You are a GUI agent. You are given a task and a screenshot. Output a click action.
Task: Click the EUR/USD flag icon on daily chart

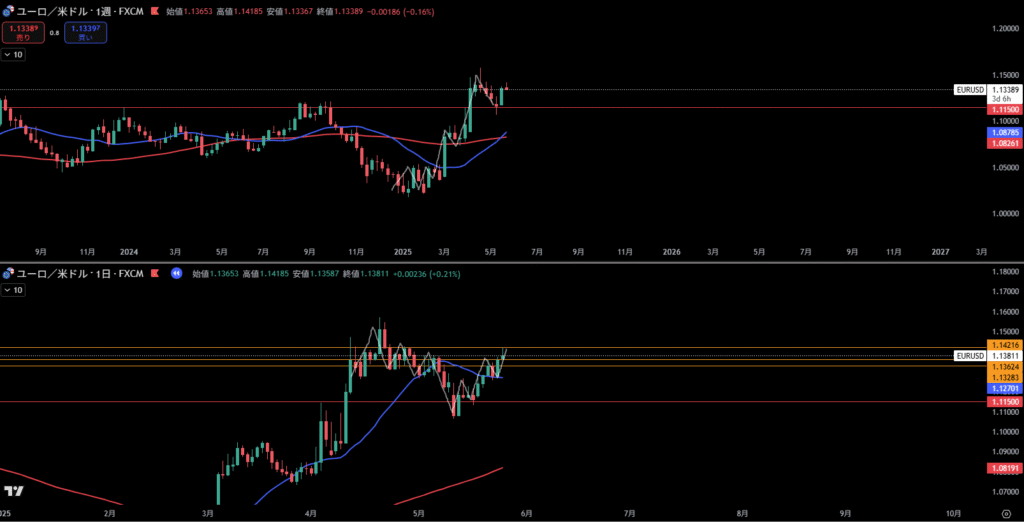tap(8, 274)
